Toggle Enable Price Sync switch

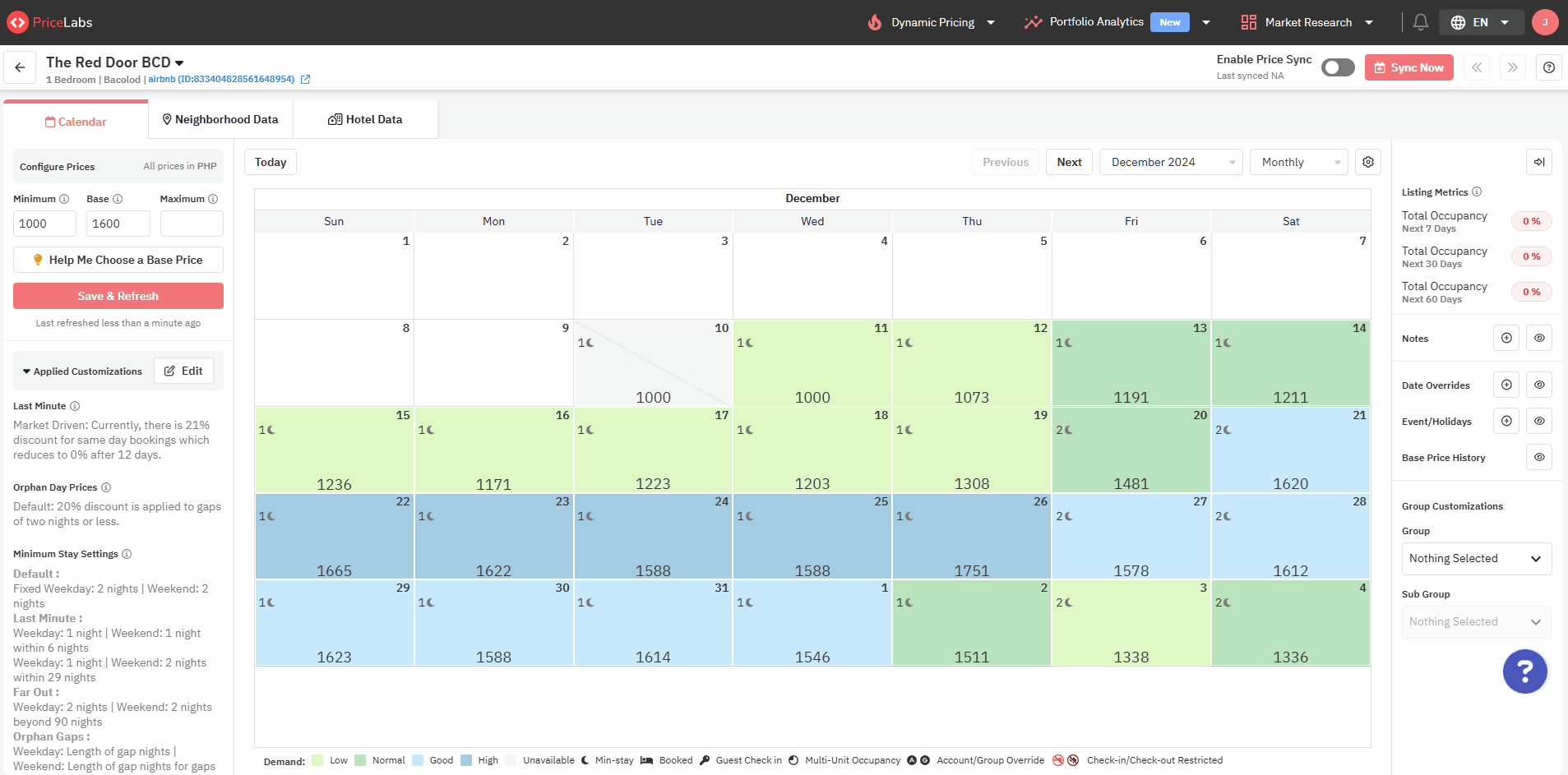point(1338,67)
